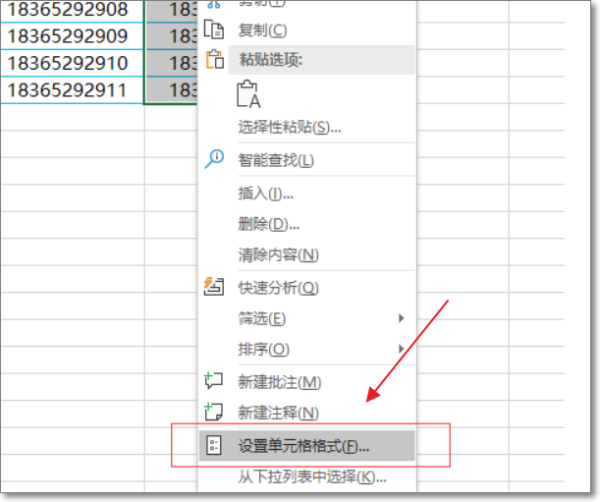Select 复制(C) from the context menu
The height and width of the screenshot is (502, 600).
pos(307,30)
